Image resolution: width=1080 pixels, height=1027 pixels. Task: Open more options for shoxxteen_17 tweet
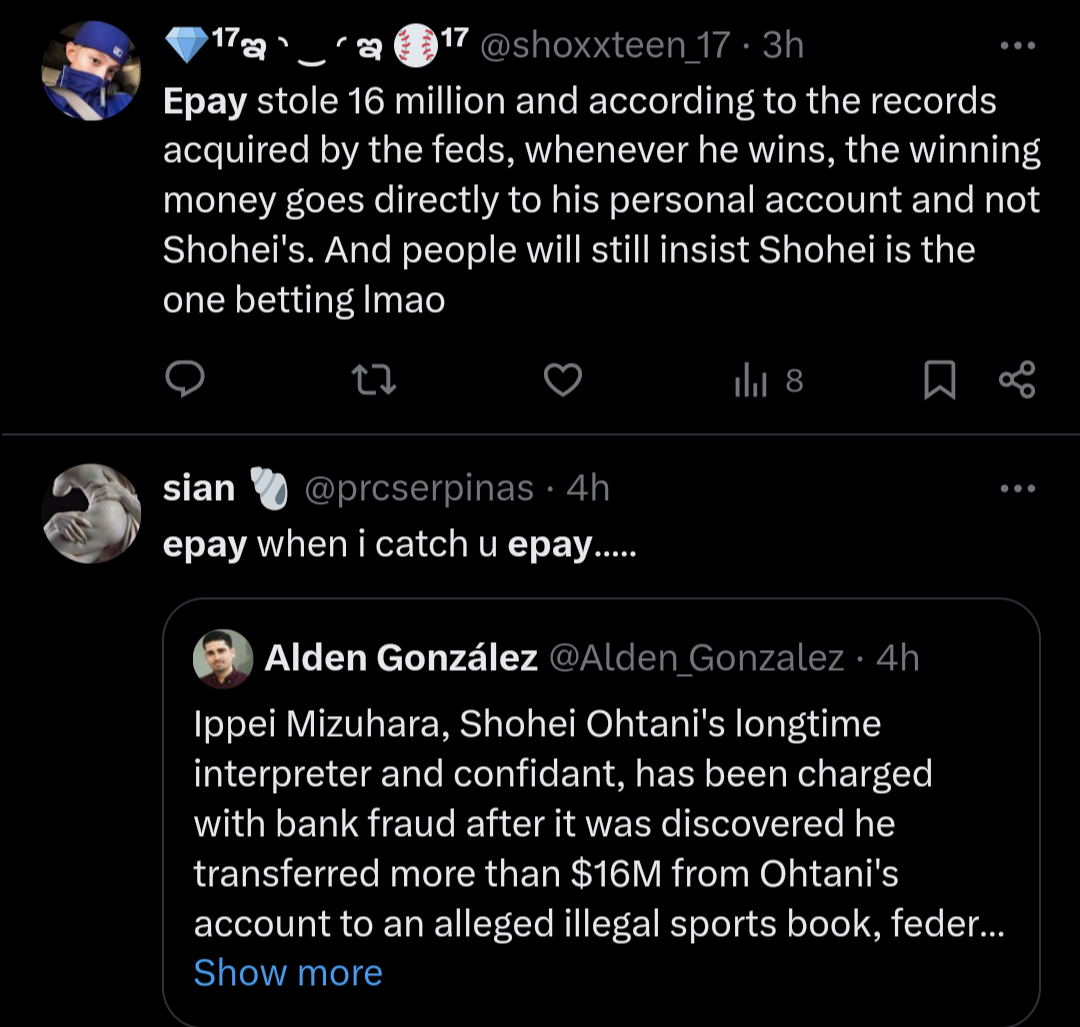[x=1018, y=46]
